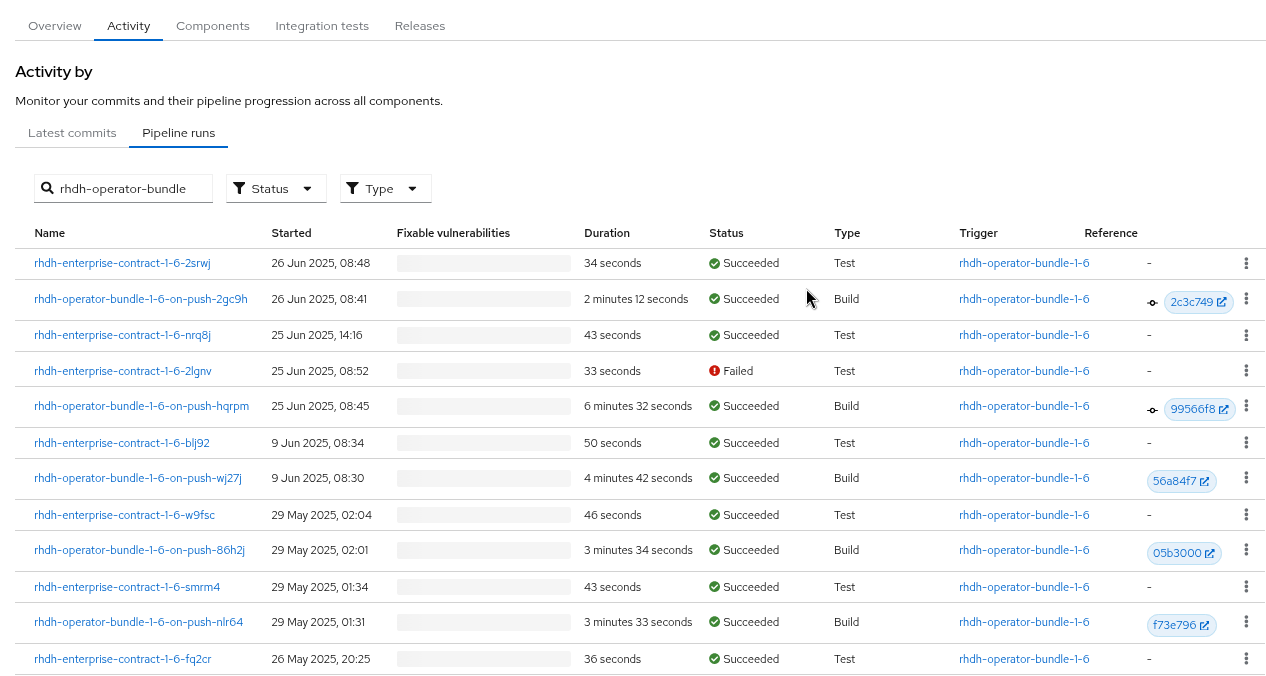Open actions menu for rhdh-enterprise-contract-1-6-fq2cr
Image resolution: width=1266 pixels, height=676 pixels.
tap(1246, 658)
